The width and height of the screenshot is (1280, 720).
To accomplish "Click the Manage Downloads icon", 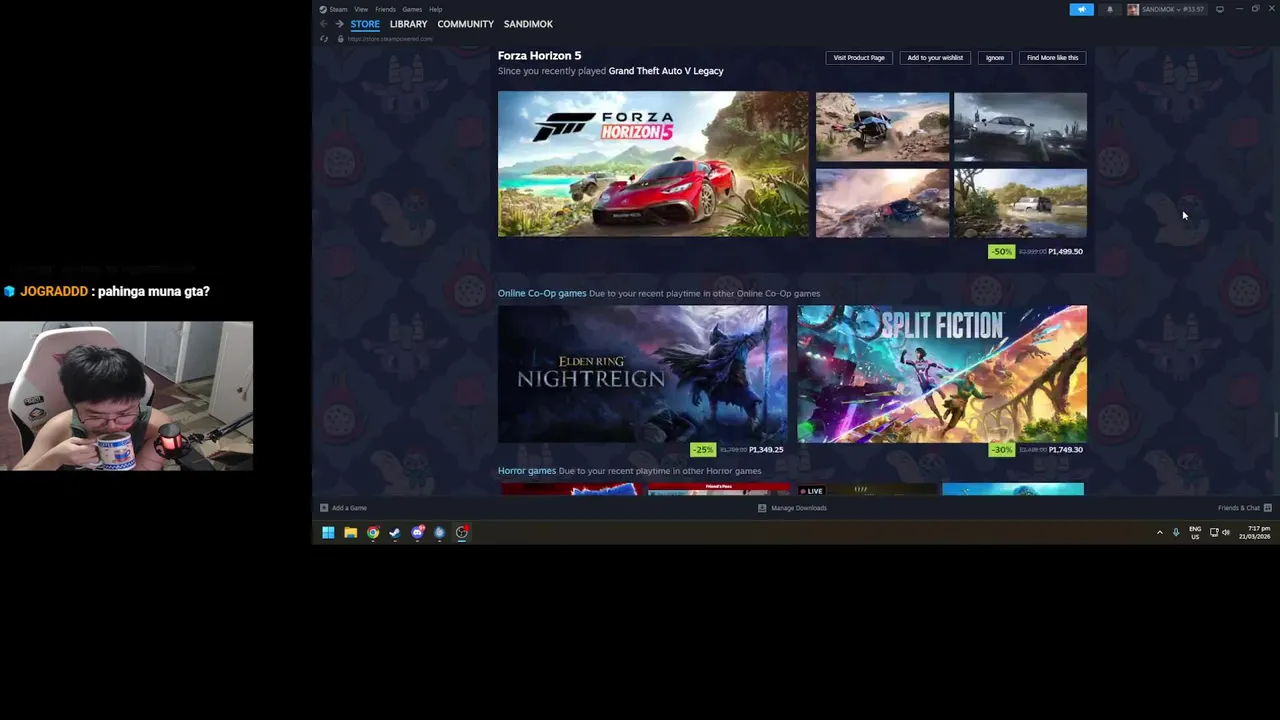I will pos(762,508).
